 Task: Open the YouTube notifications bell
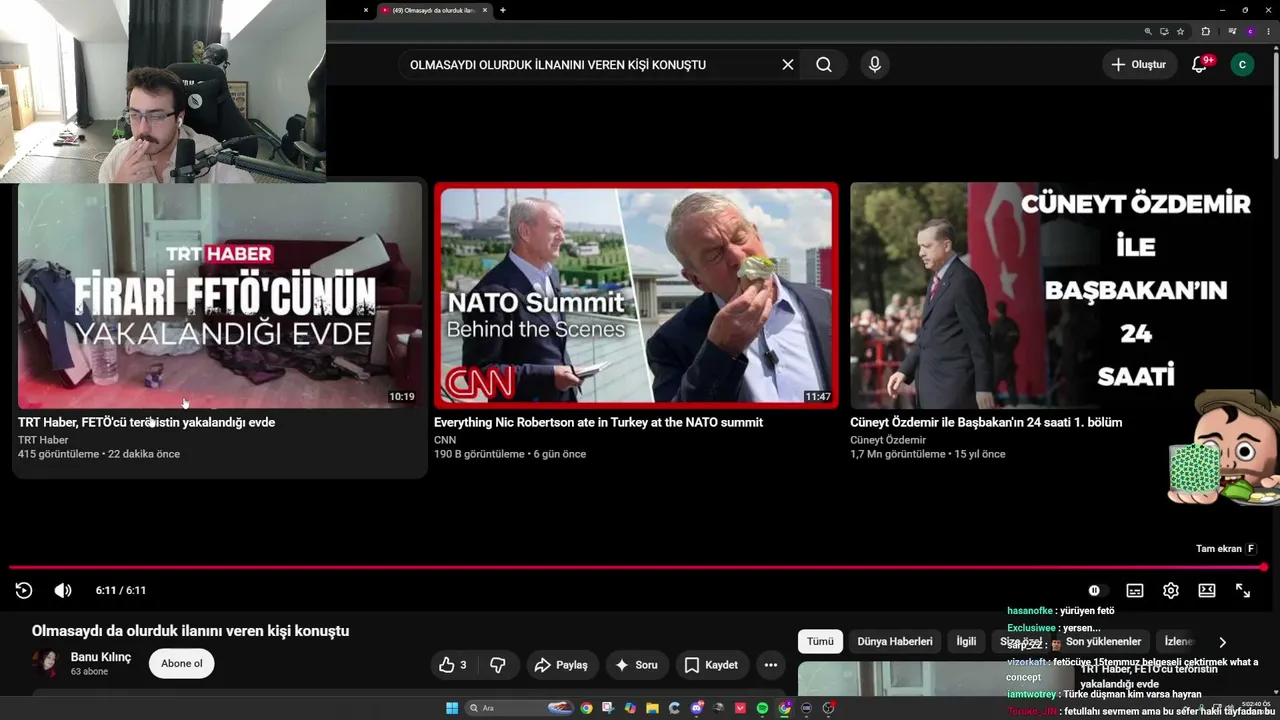point(1199,64)
